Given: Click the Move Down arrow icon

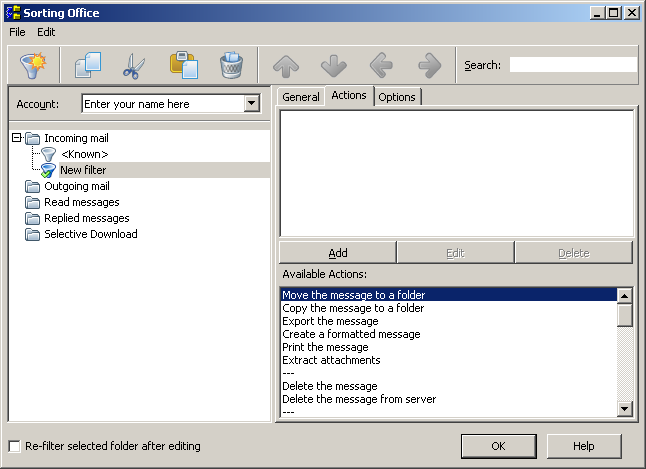Looking at the screenshot, I should click(x=333, y=66).
